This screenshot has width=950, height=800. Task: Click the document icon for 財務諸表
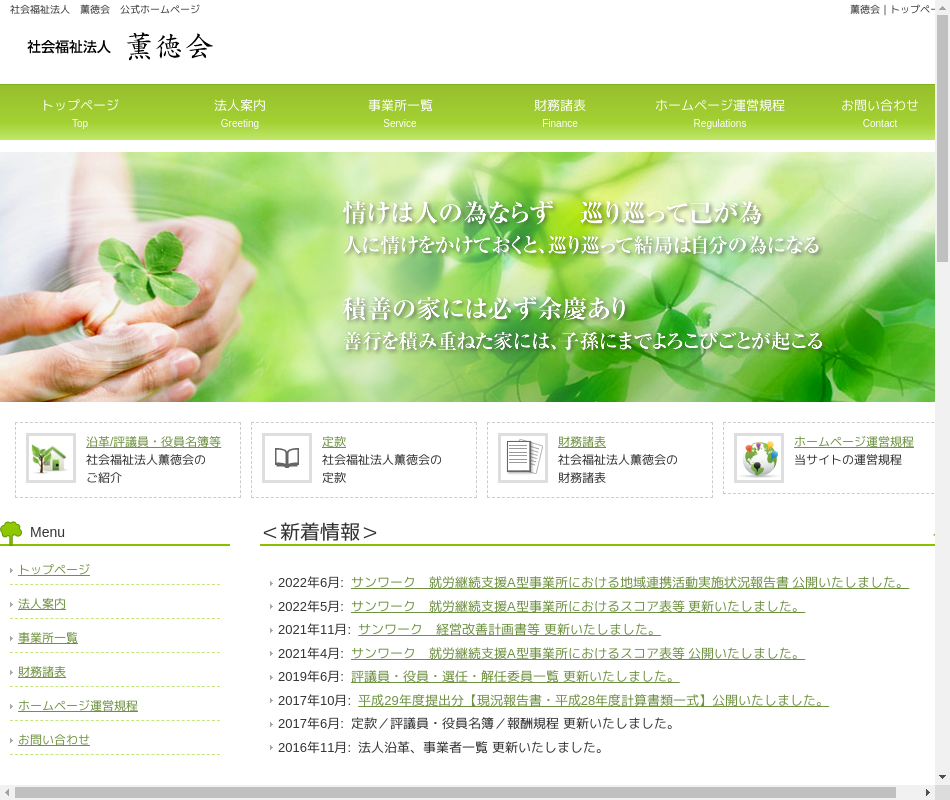[523, 458]
